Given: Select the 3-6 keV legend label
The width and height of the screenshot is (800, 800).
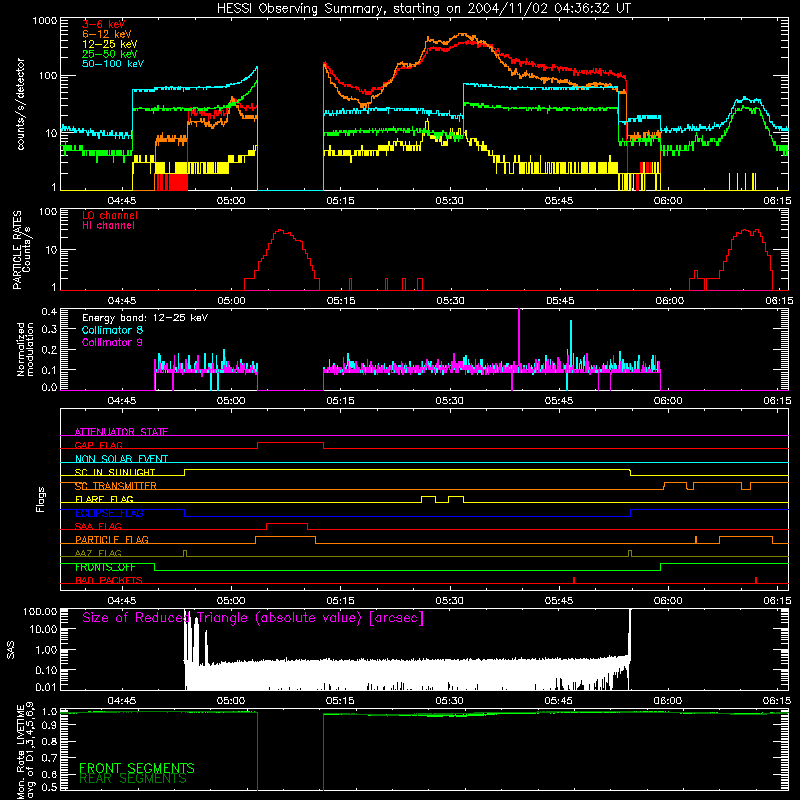Looking at the screenshot, I should tap(103, 24).
